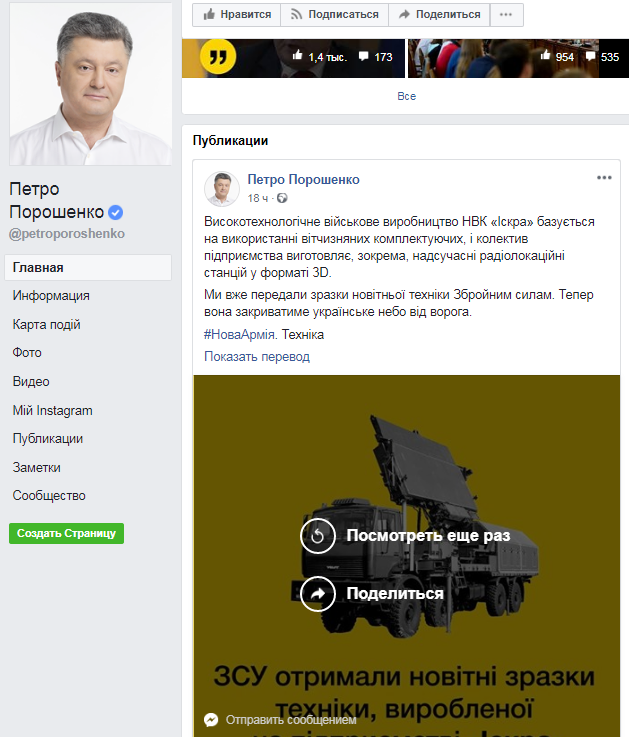Screen dimensions: 629x737
Task: Open the post options three-dot menu
Action: [604, 178]
